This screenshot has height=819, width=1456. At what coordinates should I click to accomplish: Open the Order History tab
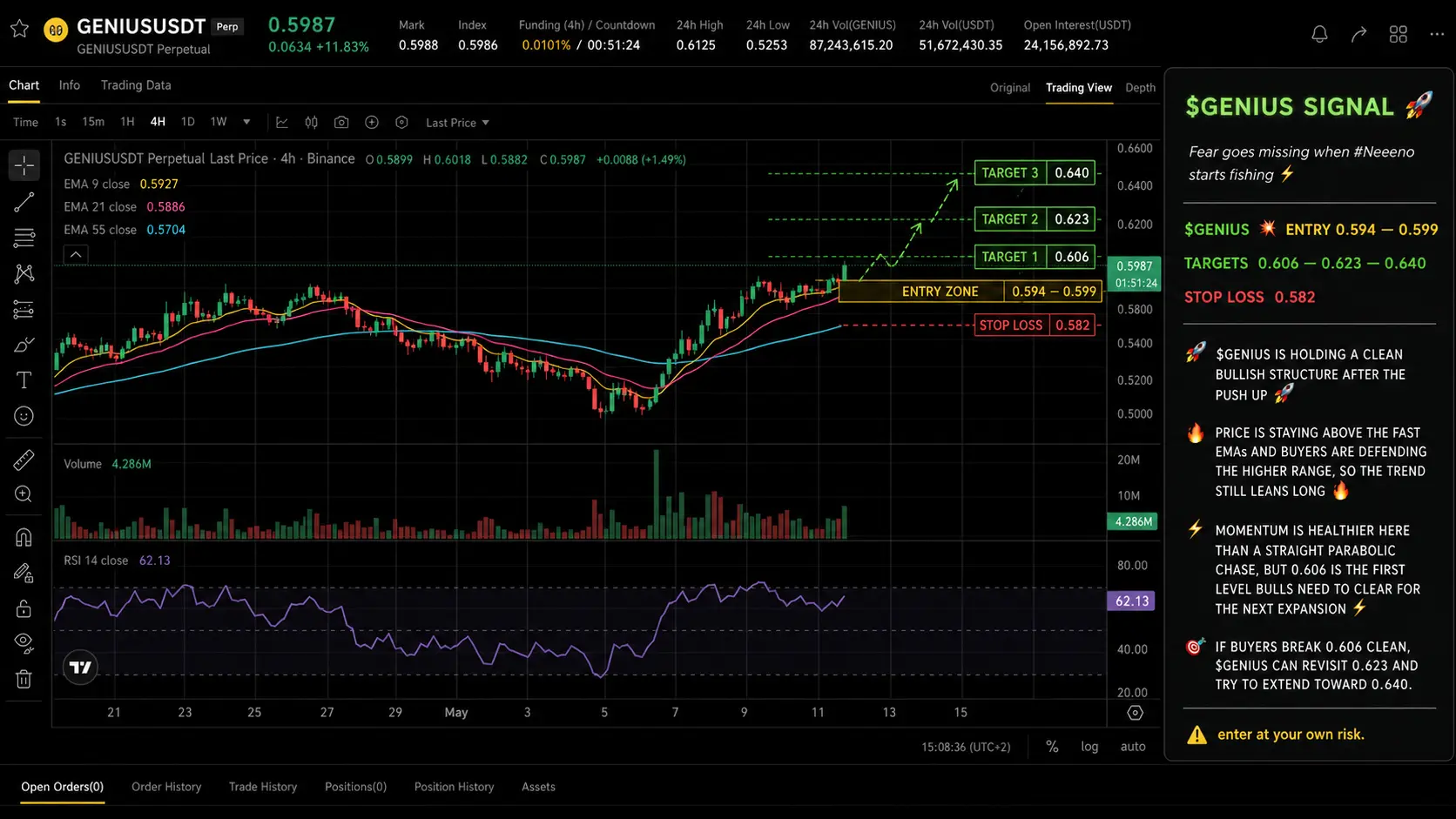coord(166,787)
